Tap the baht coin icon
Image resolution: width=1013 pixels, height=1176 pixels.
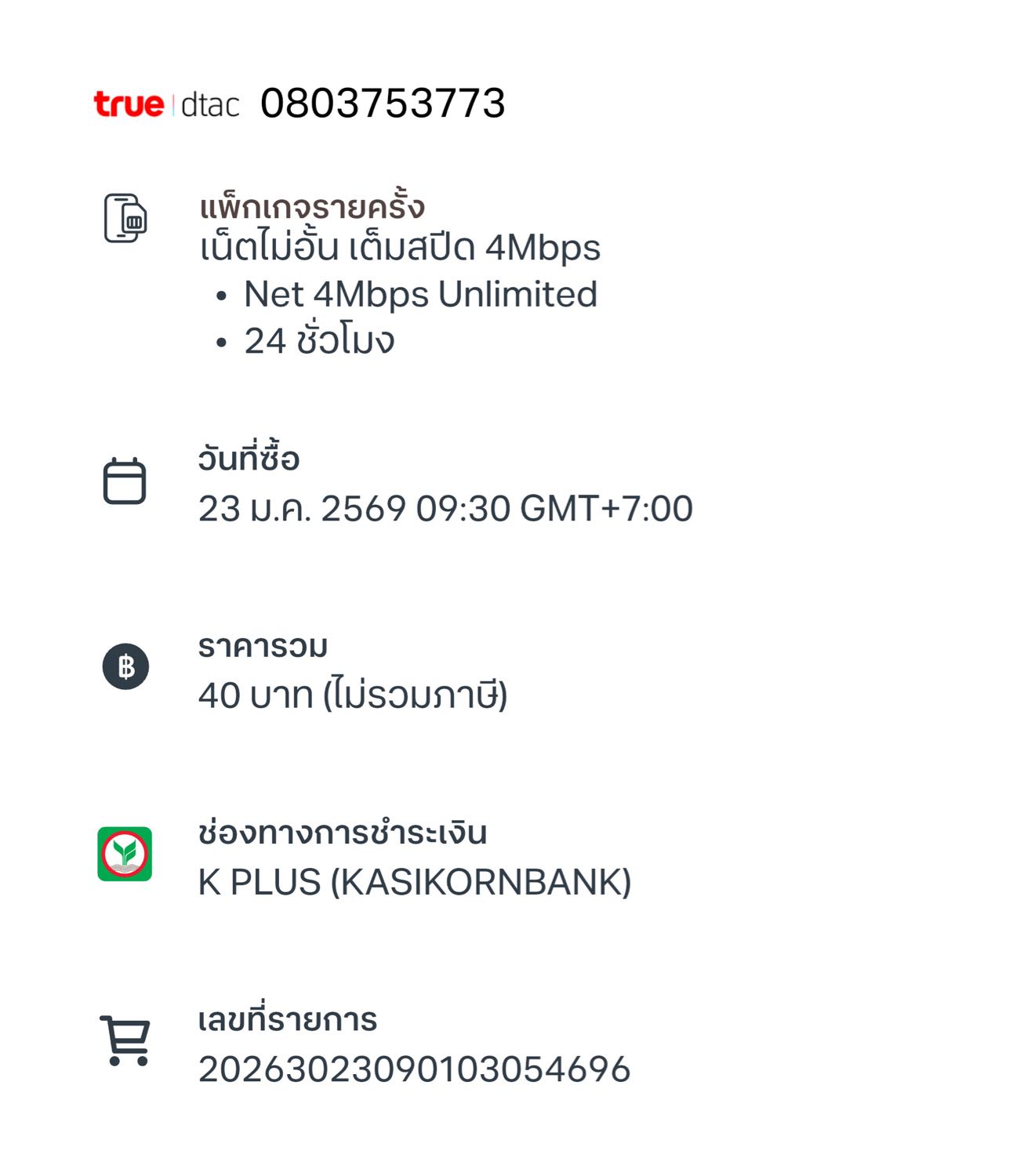[125, 666]
